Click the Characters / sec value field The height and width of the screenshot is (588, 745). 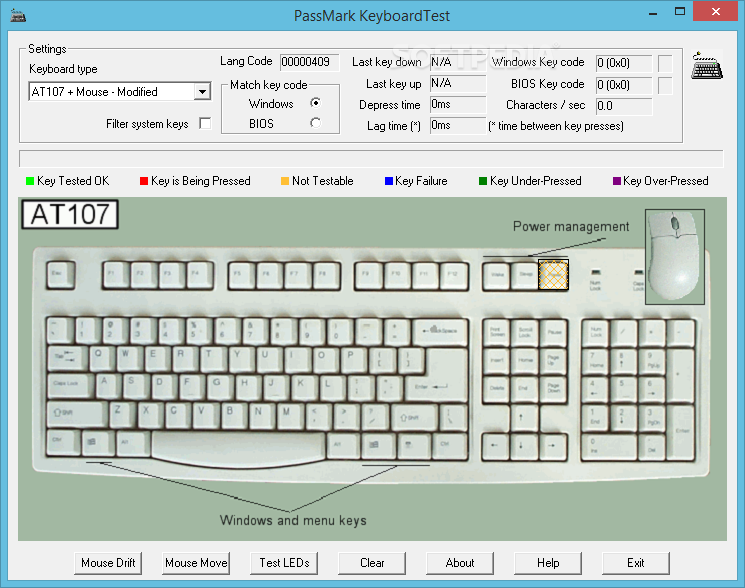coord(624,106)
